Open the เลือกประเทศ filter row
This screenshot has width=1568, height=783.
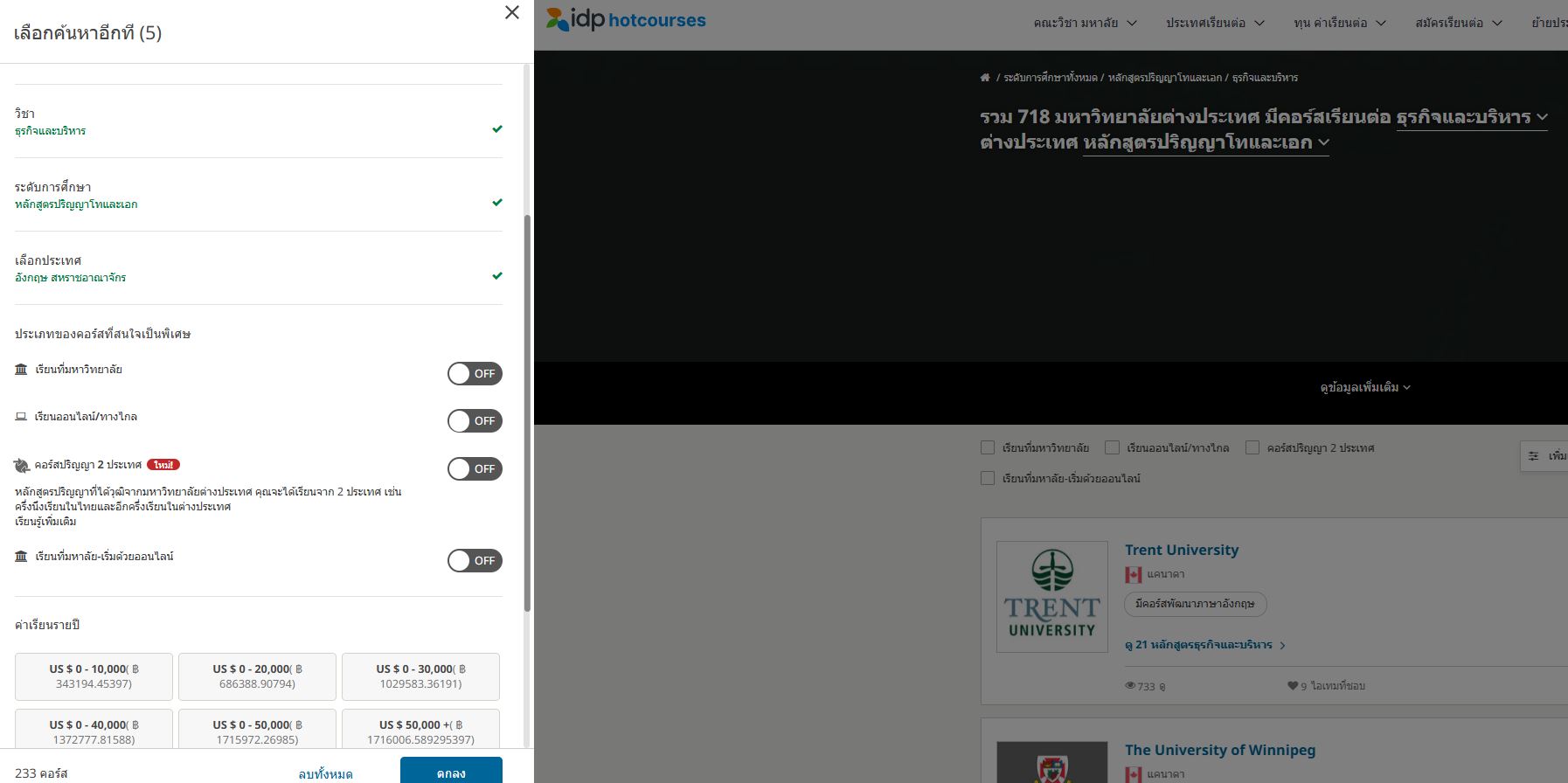click(259, 268)
